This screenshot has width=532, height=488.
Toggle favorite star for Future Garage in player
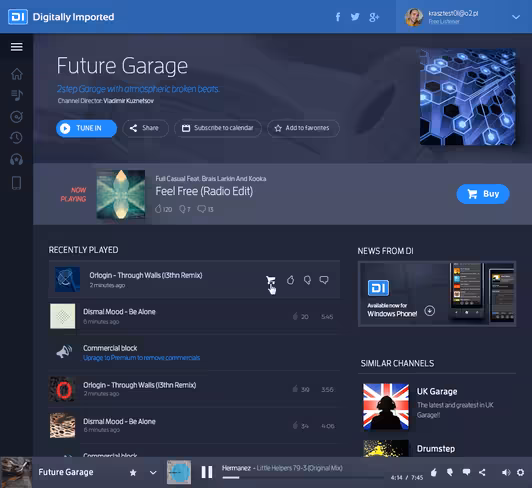133,472
